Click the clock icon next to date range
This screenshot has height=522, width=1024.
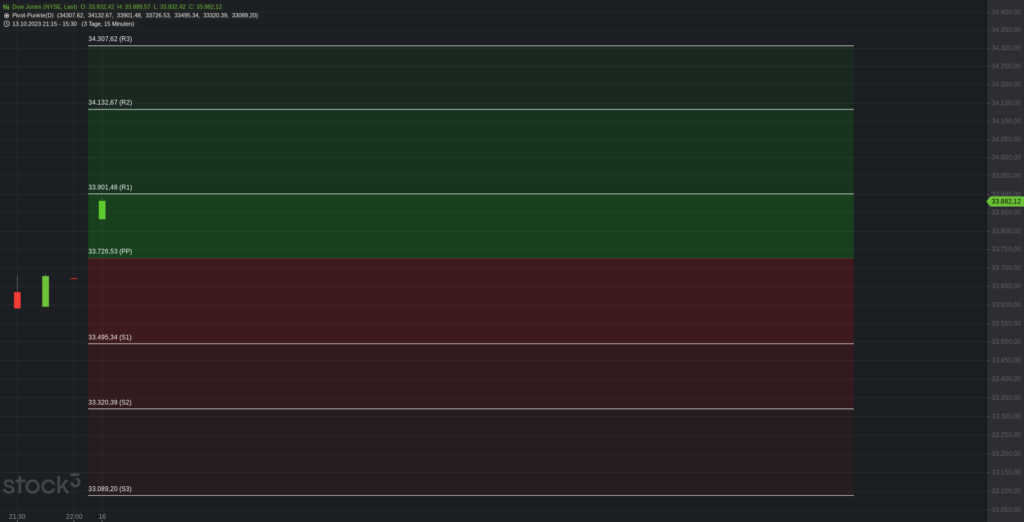(x=6, y=24)
